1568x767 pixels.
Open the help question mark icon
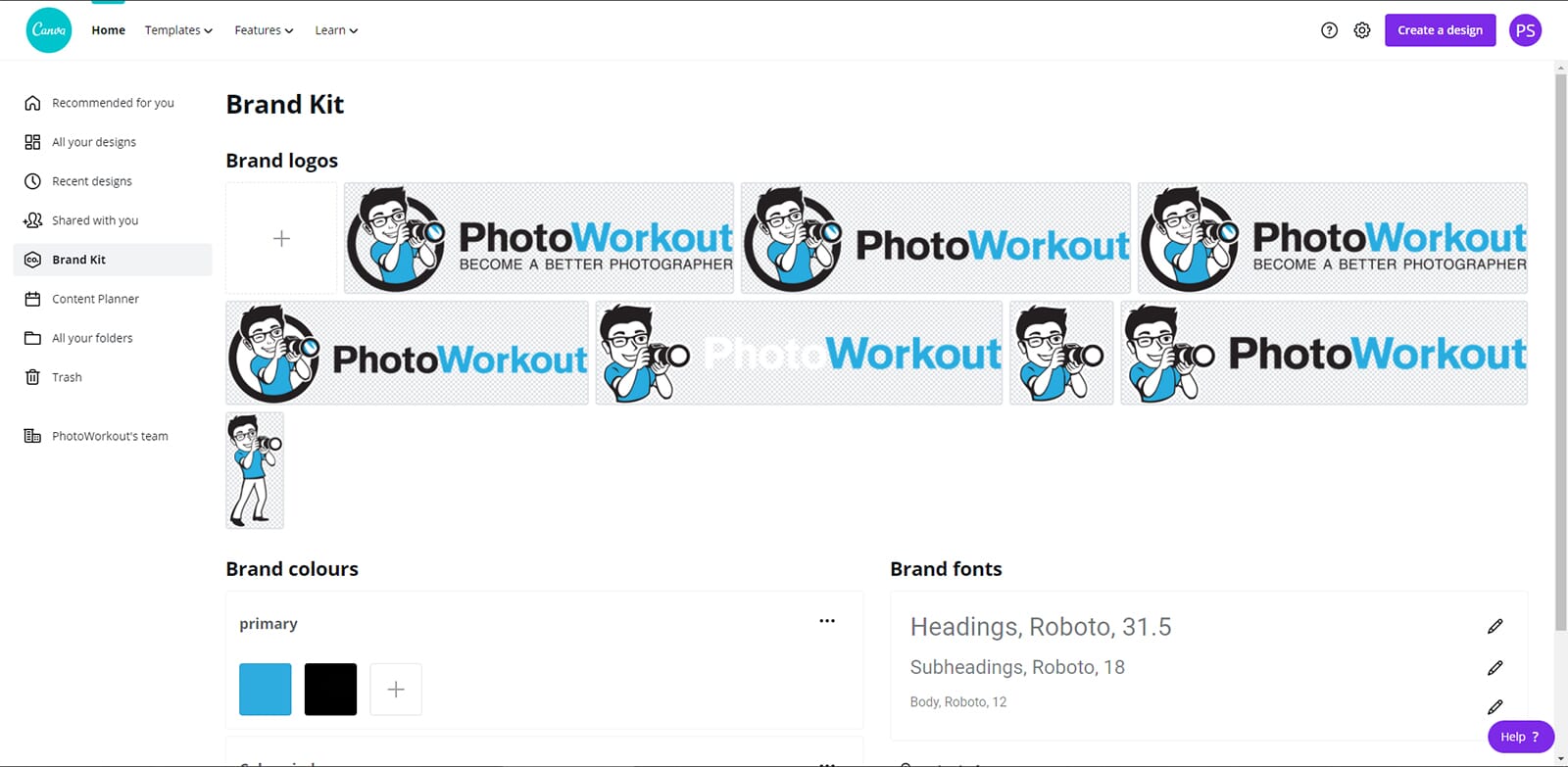pyautogui.click(x=1329, y=30)
